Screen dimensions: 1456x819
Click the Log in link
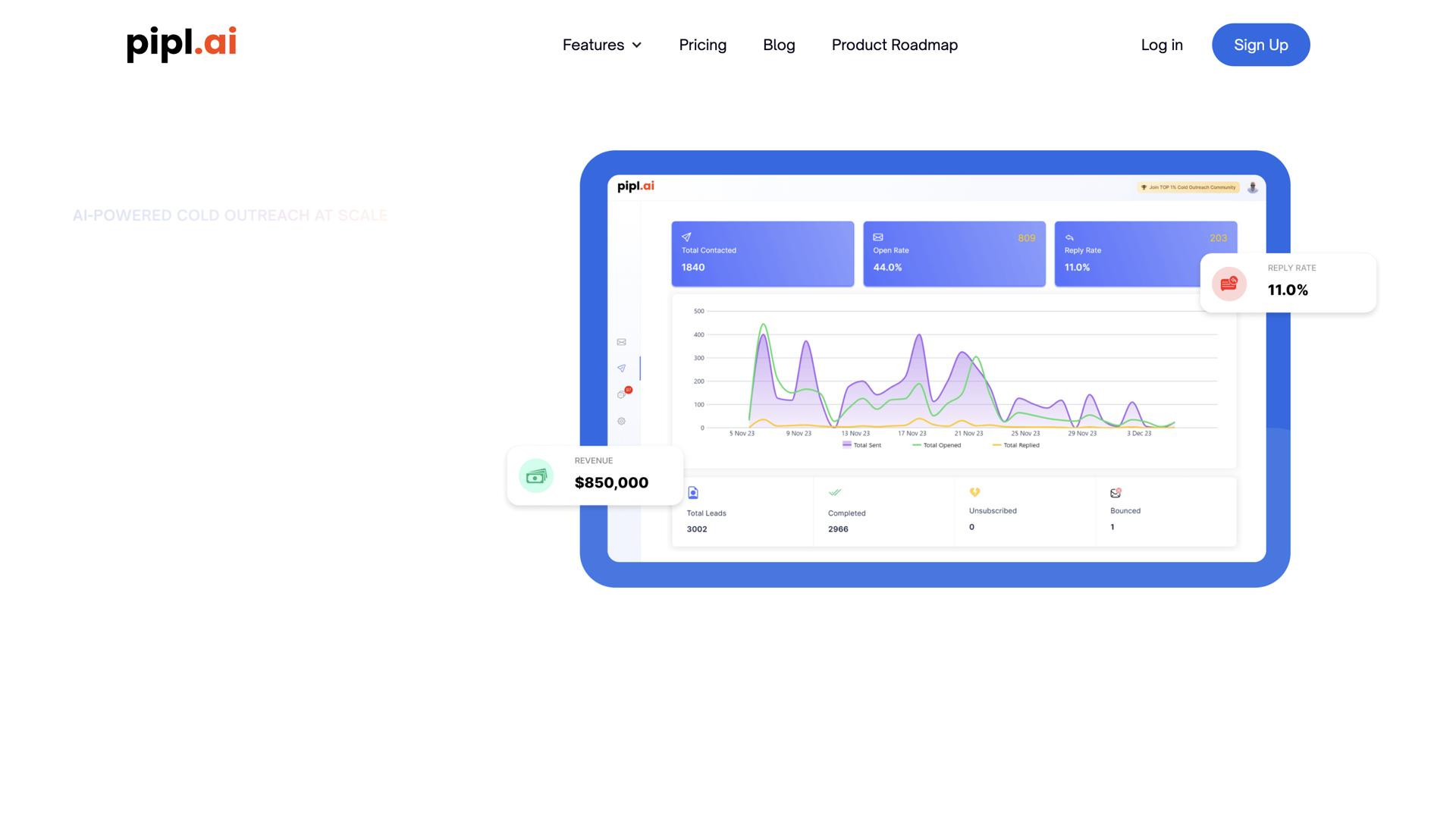click(1161, 45)
